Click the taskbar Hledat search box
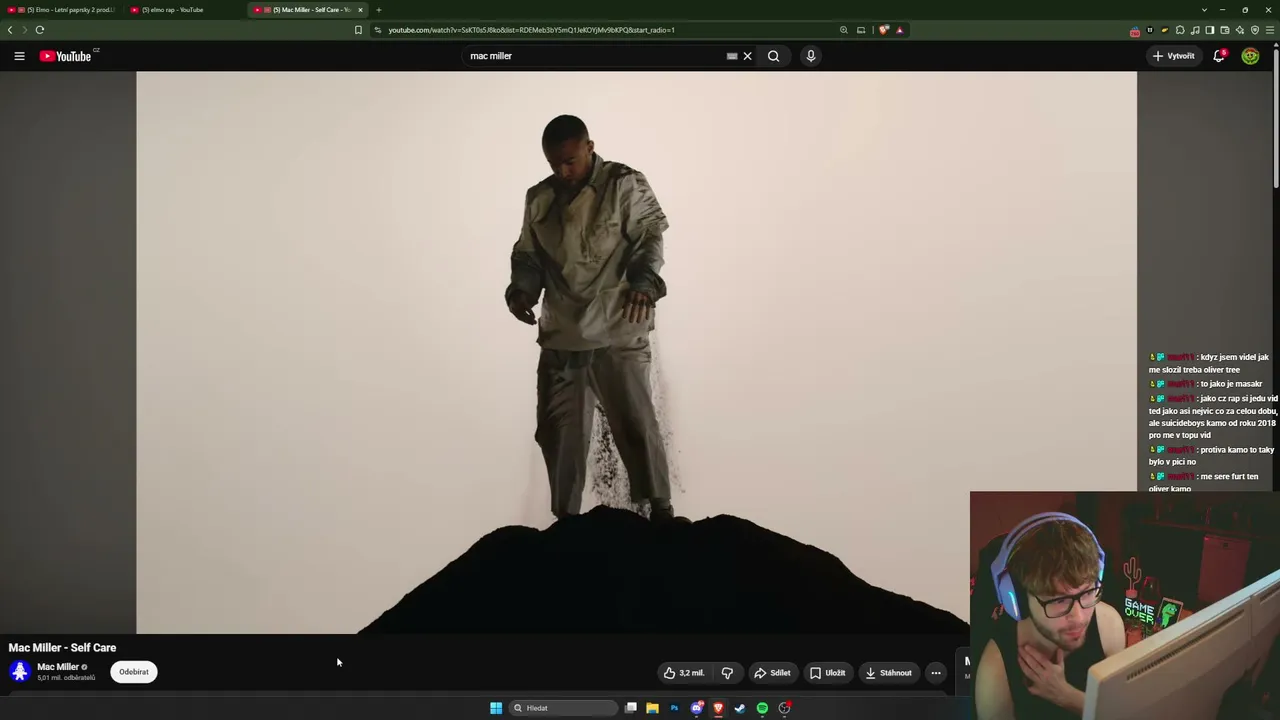Image resolution: width=1280 pixels, height=720 pixels. coord(563,708)
